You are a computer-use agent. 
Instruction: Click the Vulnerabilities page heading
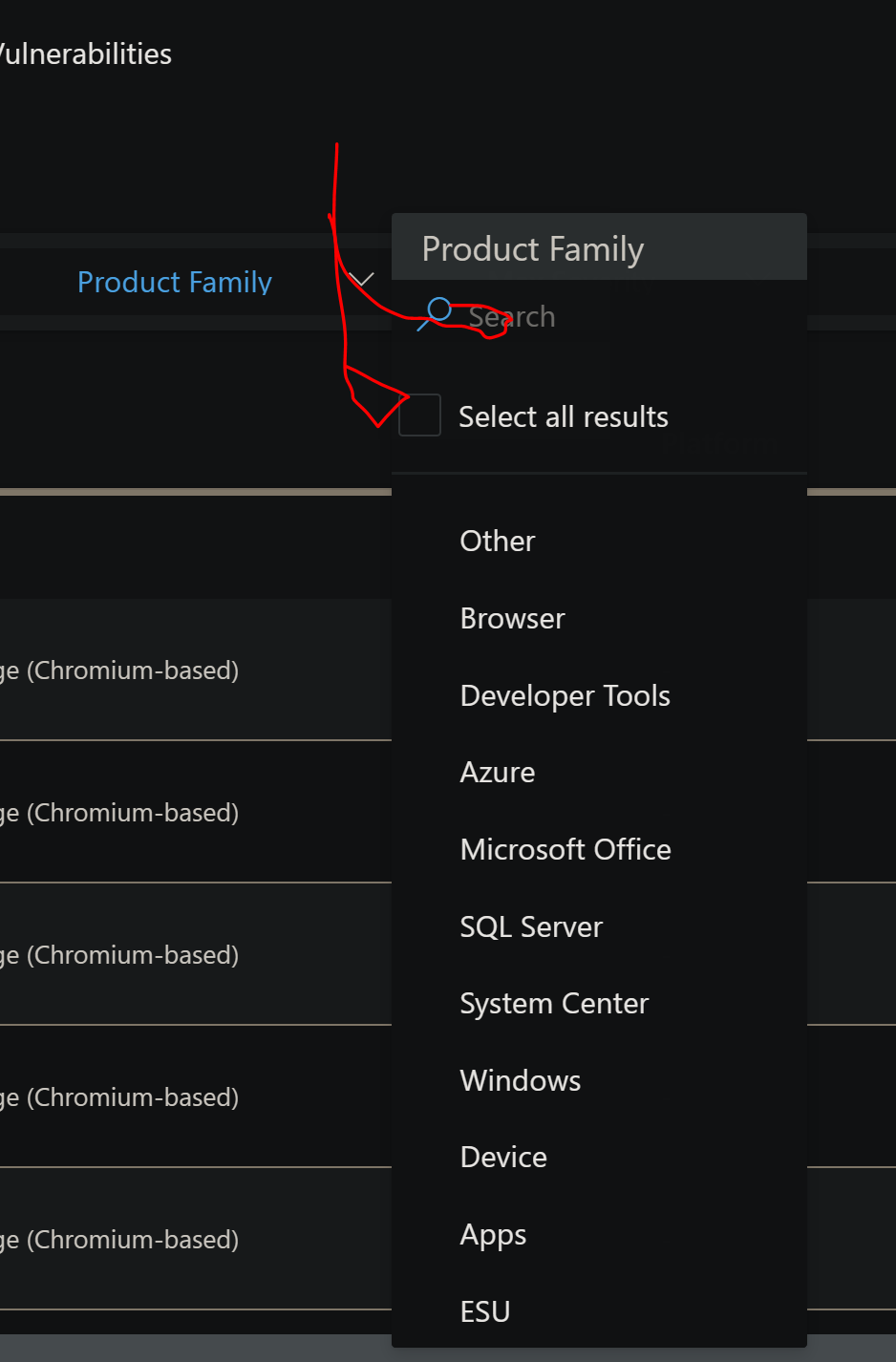pyautogui.click(x=86, y=53)
